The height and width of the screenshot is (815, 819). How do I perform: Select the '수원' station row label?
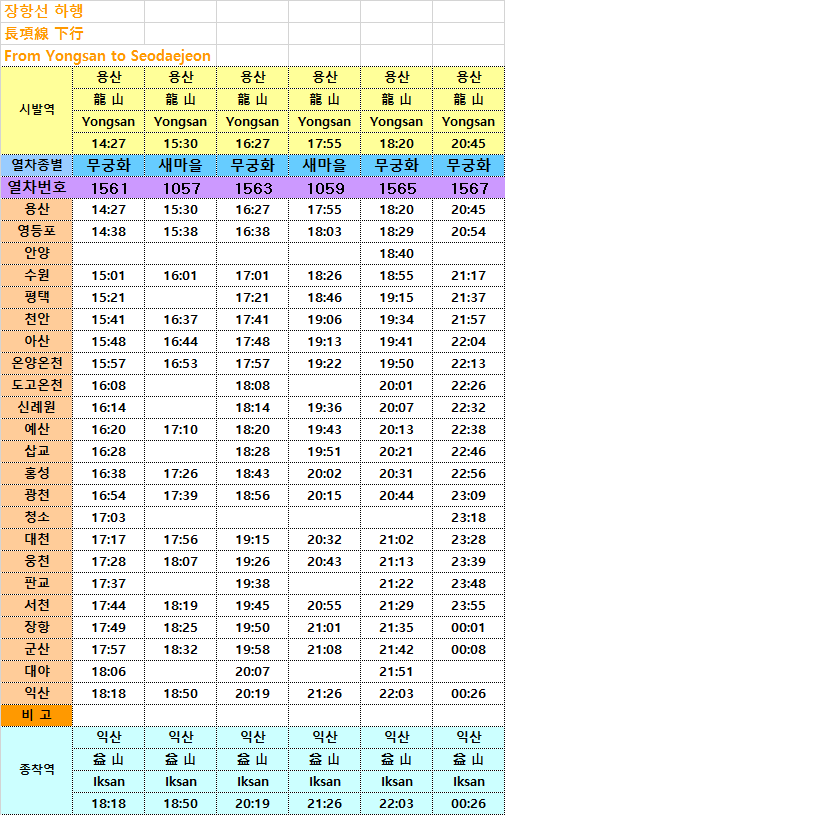[37, 275]
